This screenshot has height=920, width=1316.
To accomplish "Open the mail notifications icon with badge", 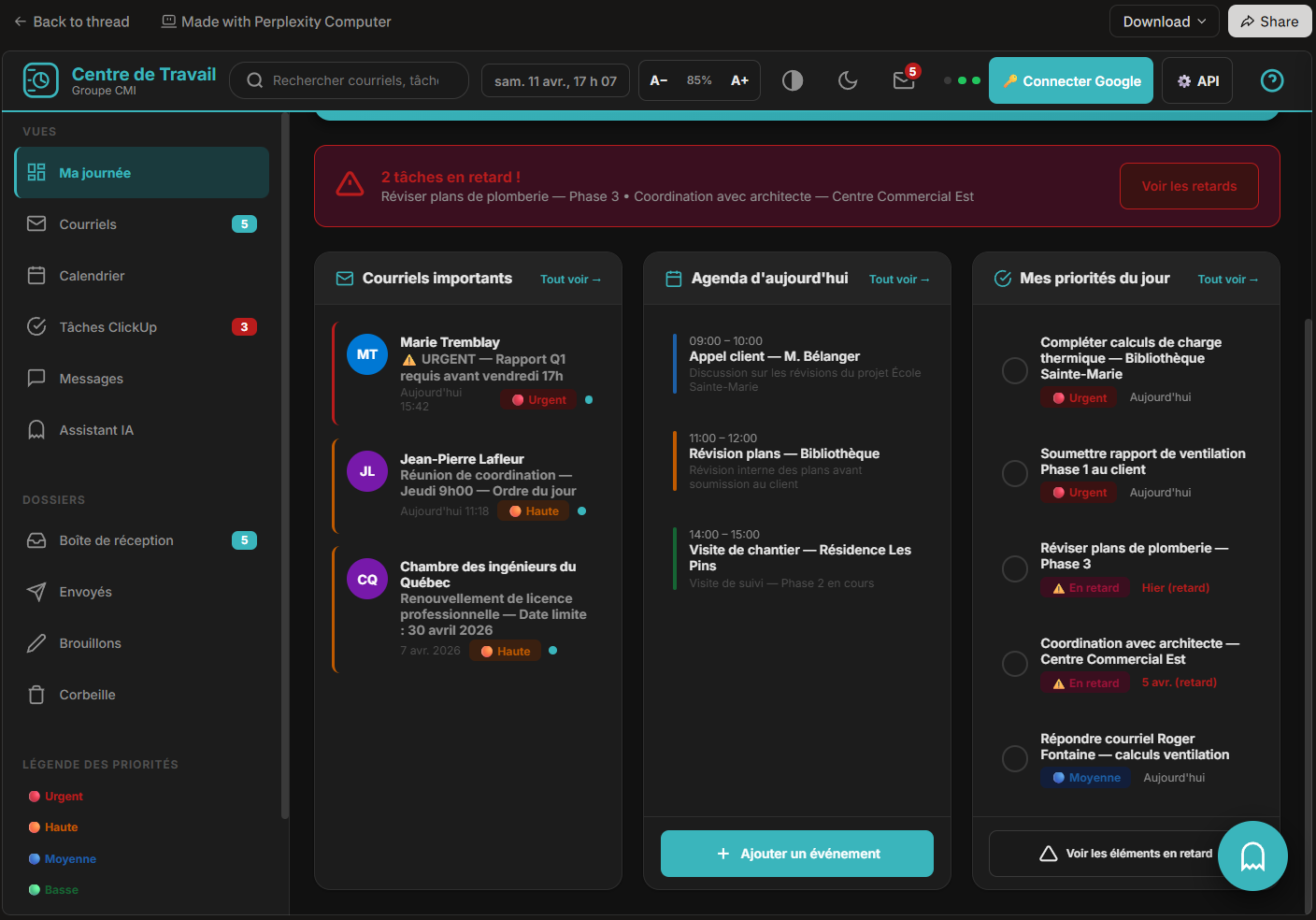I will tap(904, 80).
